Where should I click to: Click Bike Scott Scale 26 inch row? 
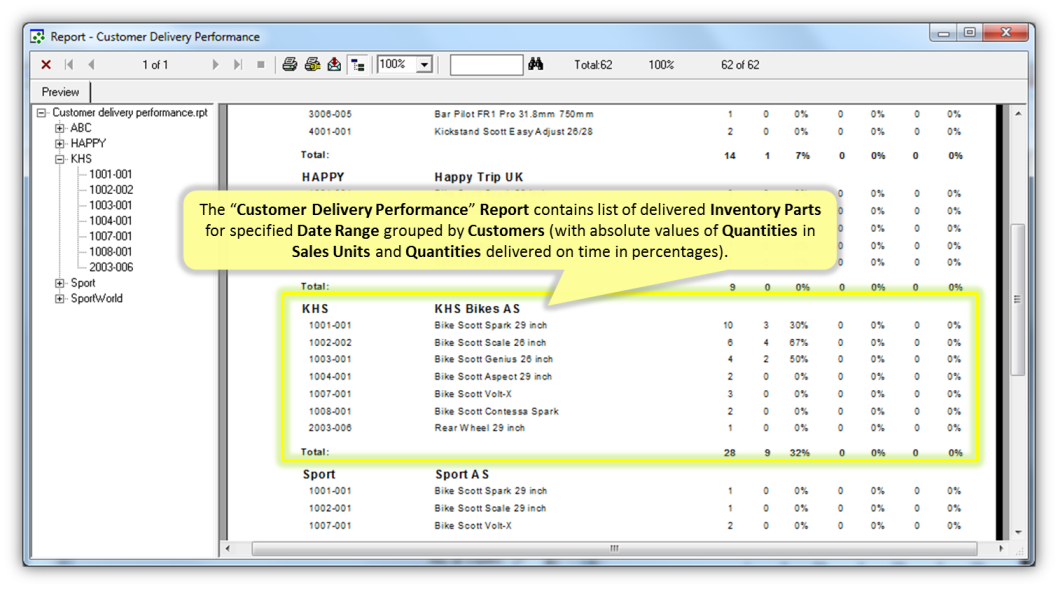click(491, 343)
